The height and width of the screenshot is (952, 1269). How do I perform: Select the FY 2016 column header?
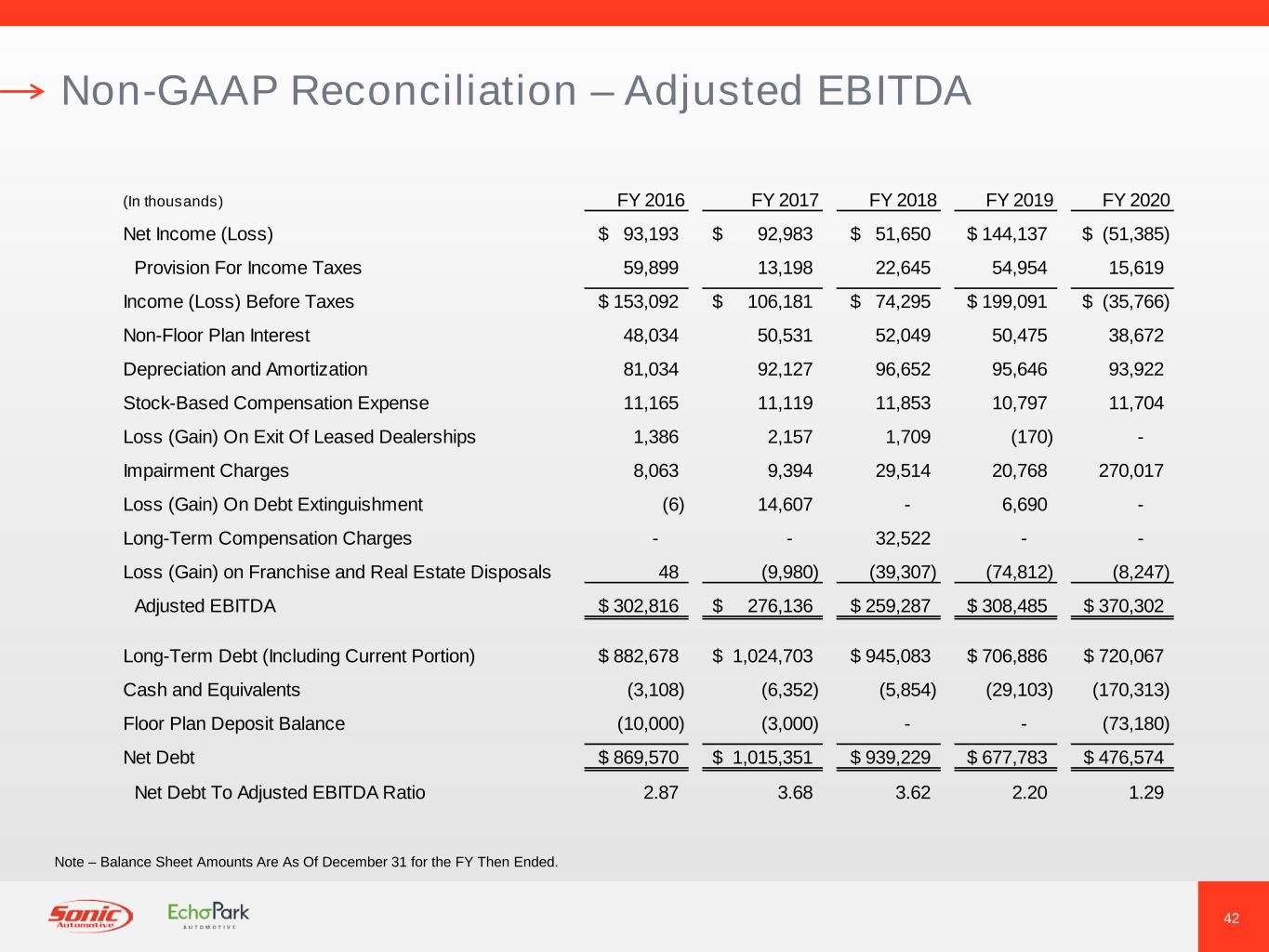tap(650, 200)
